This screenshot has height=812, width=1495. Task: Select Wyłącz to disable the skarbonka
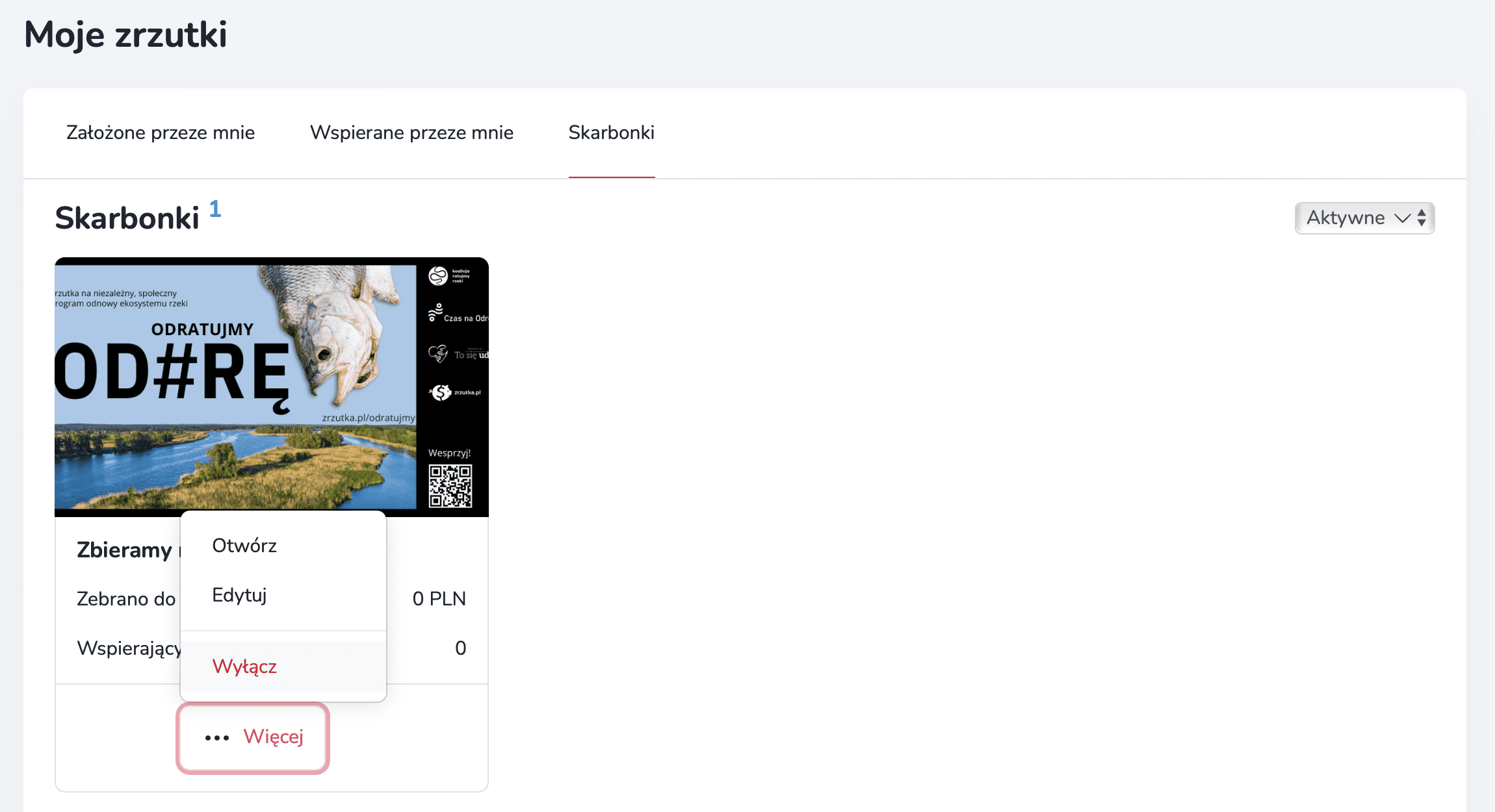click(x=283, y=666)
